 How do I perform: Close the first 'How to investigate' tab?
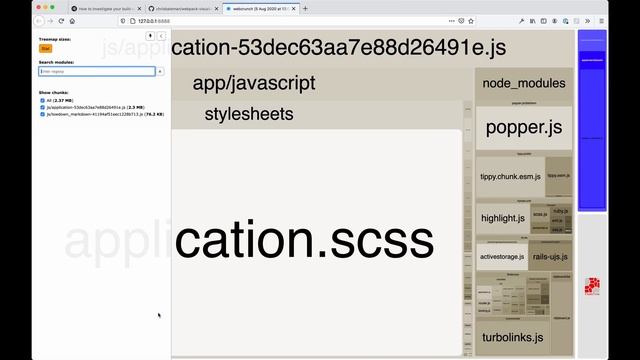[x=139, y=9]
